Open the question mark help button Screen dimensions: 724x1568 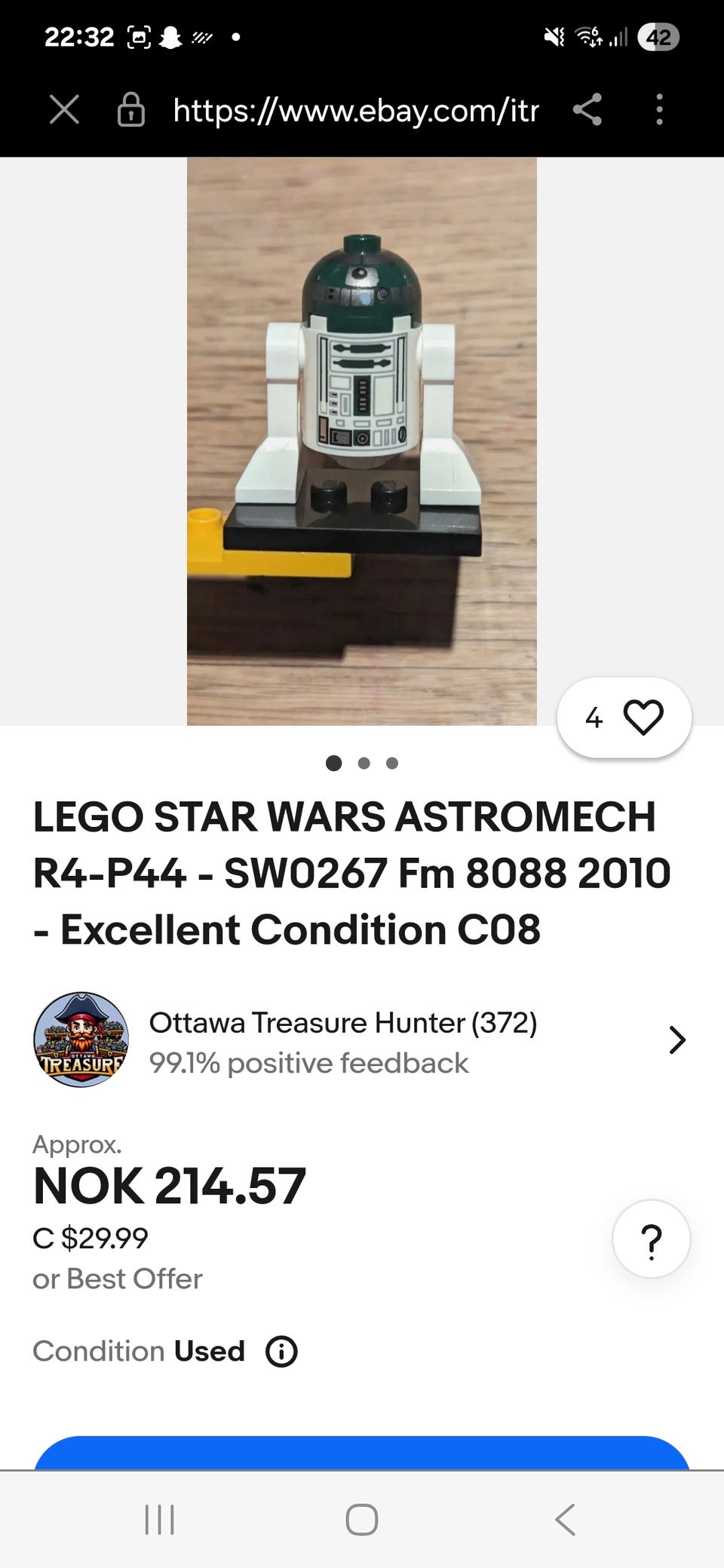pyautogui.click(x=651, y=1239)
